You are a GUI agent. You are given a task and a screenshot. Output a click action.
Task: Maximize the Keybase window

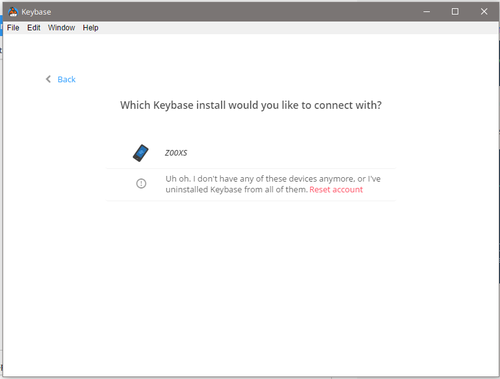point(455,12)
